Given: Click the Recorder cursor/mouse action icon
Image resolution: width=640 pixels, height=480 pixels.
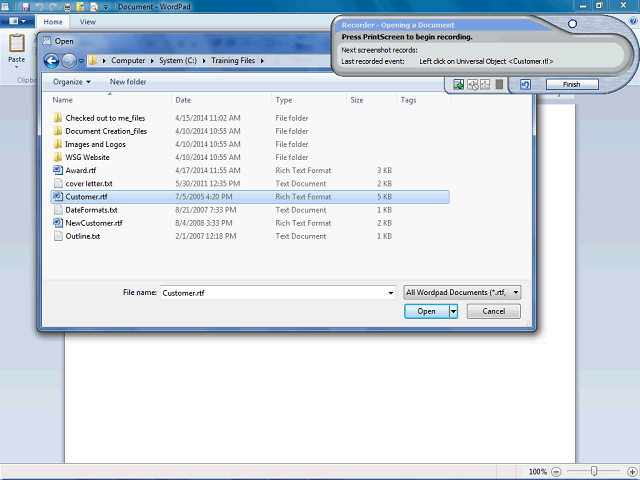Looking at the screenshot, I should (473, 84).
